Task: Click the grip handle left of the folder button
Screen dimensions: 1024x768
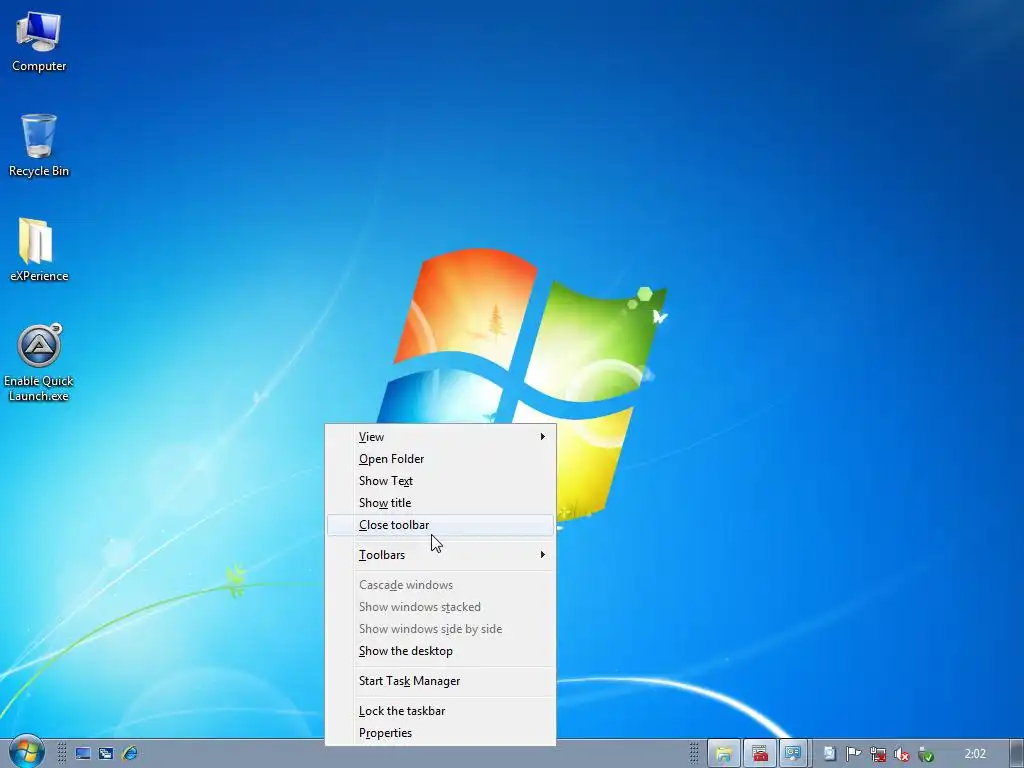Action: pyautogui.click(x=694, y=753)
